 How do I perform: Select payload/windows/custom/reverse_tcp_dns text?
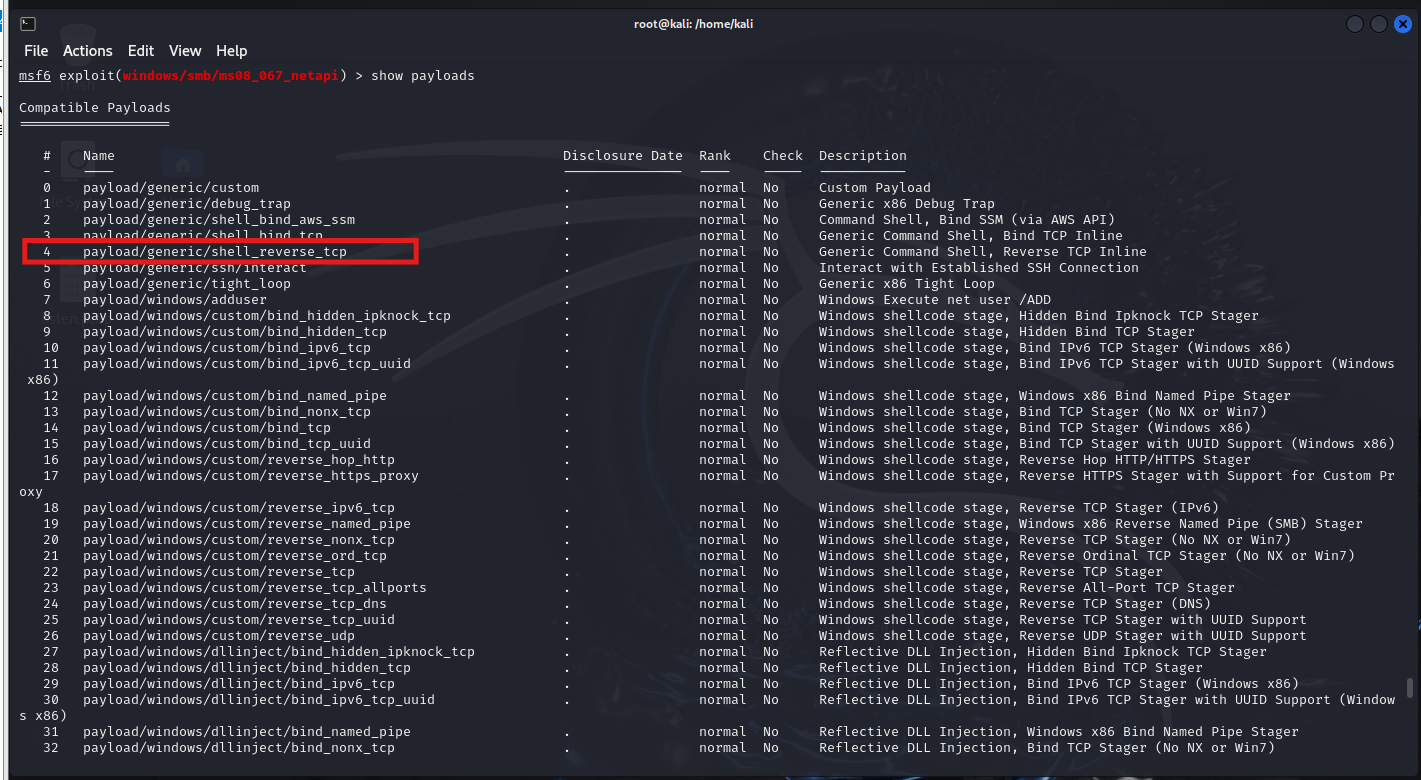click(235, 604)
